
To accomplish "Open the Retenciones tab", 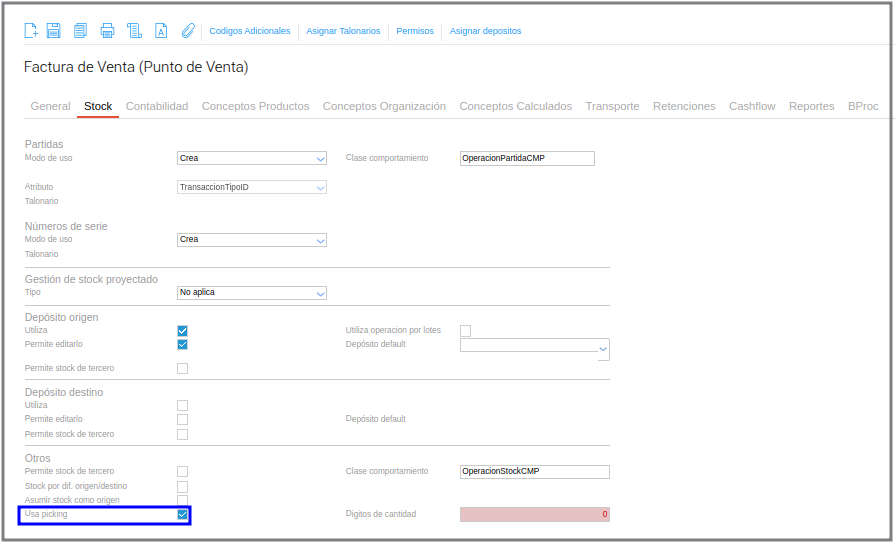I will (x=684, y=106).
